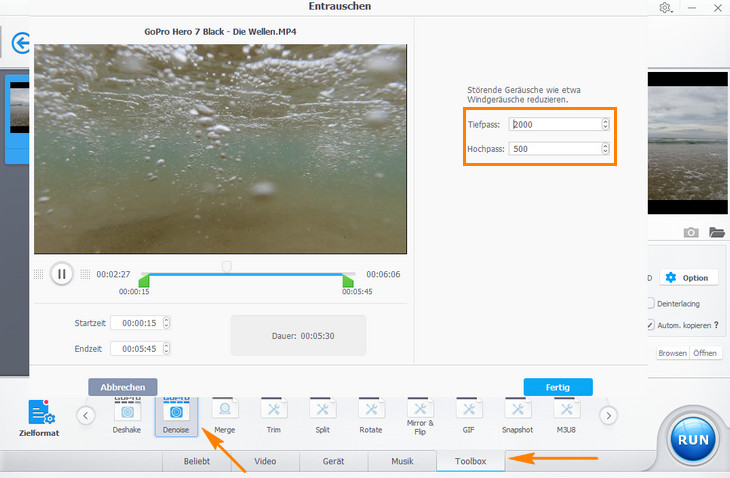The width and height of the screenshot is (730, 478).
Task: Click the video clip thumbnail in left list
Action: click(19, 107)
